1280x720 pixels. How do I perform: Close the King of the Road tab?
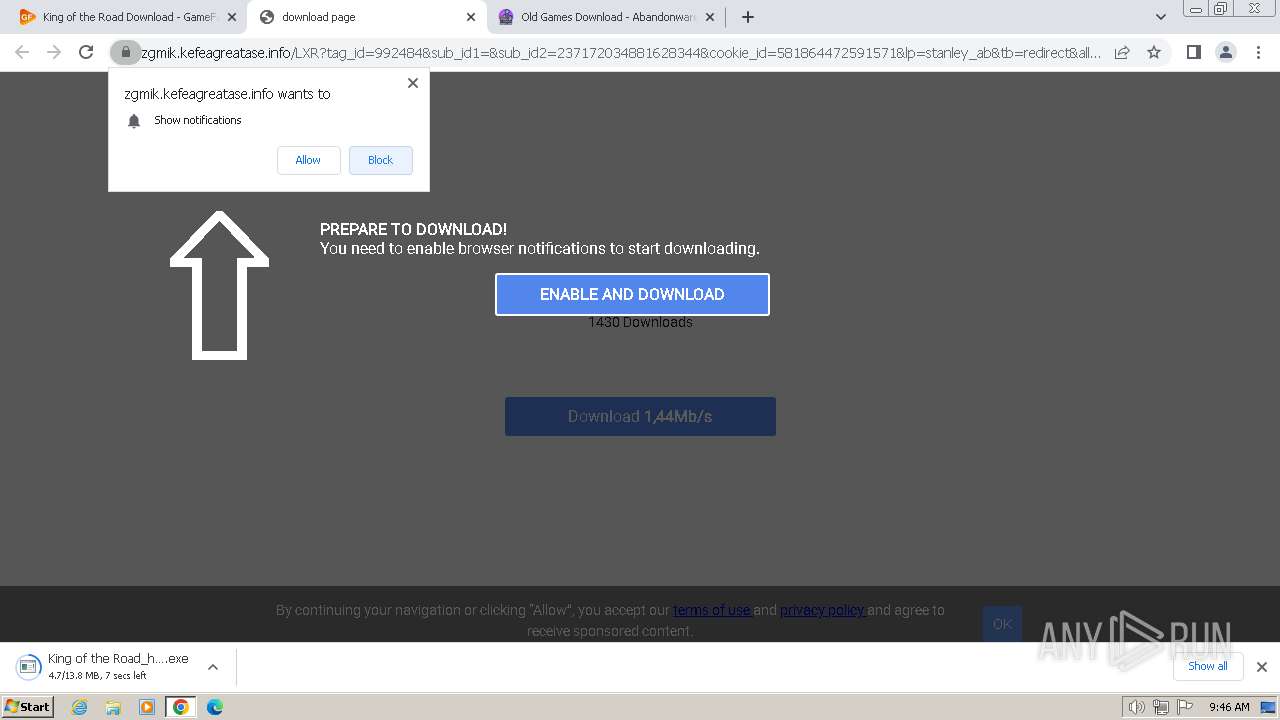[x=232, y=17]
